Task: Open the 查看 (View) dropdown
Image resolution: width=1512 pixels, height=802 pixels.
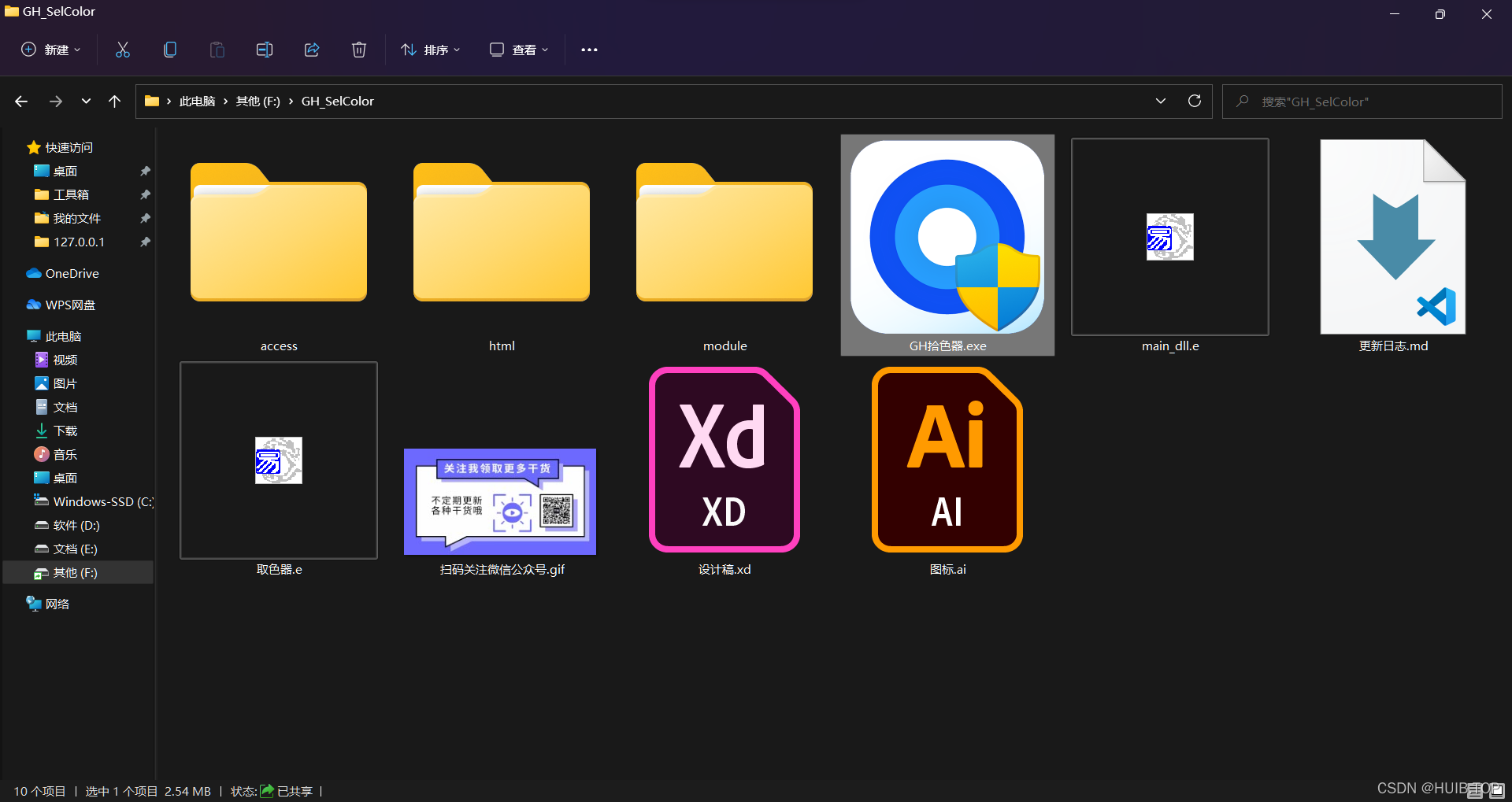Action: coord(519,50)
